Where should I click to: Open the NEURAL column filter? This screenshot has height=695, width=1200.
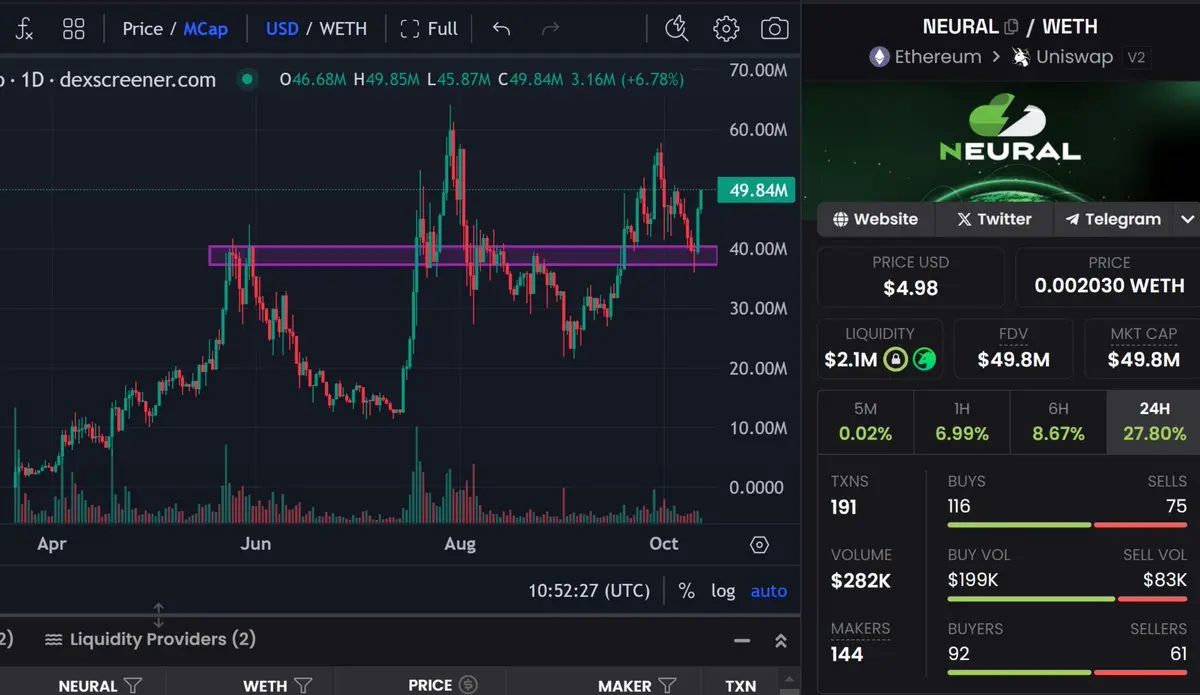(x=133, y=686)
